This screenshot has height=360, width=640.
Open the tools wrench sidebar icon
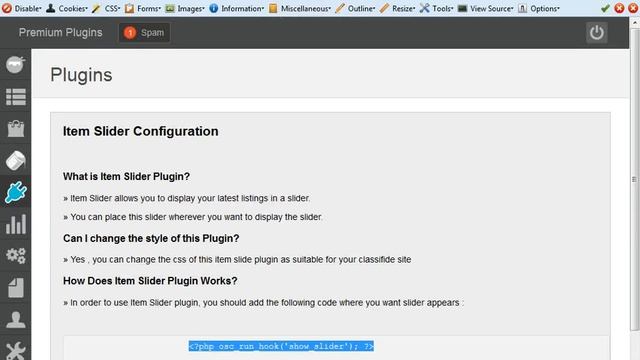click(x=16, y=350)
